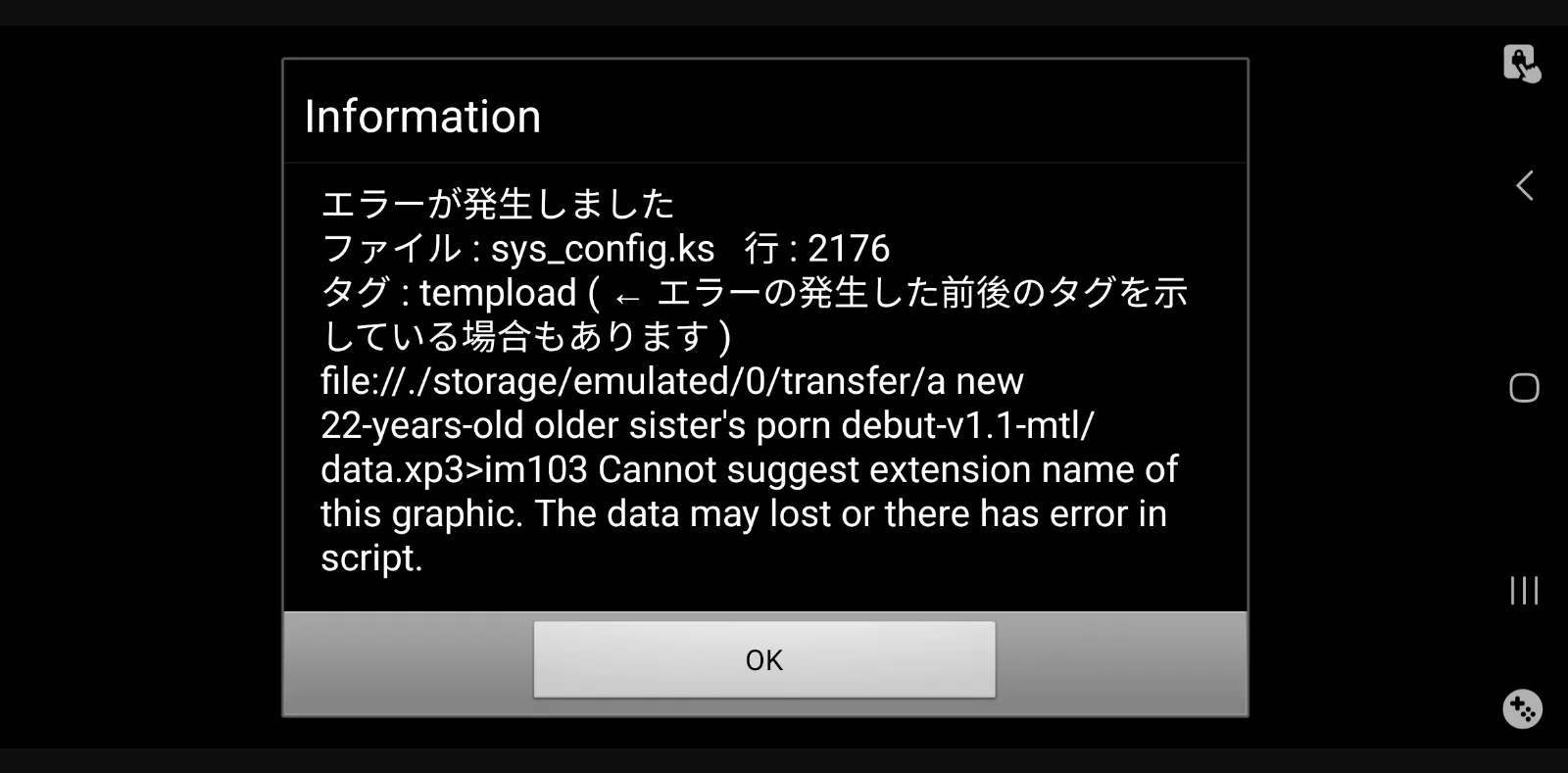Click the gray bar left of OK
The width and height of the screenshot is (1568, 773).
pos(409,663)
